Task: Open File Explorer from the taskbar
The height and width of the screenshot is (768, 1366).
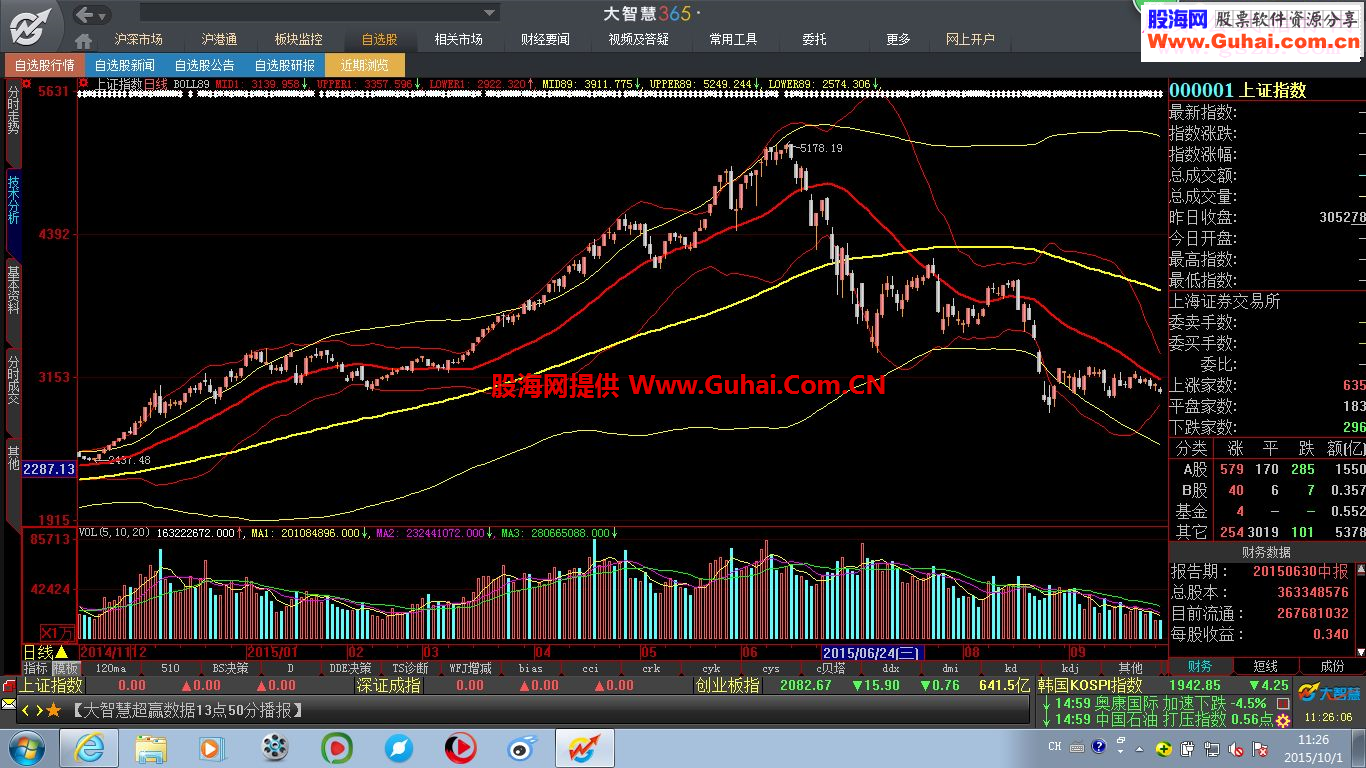Action: tap(151, 748)
